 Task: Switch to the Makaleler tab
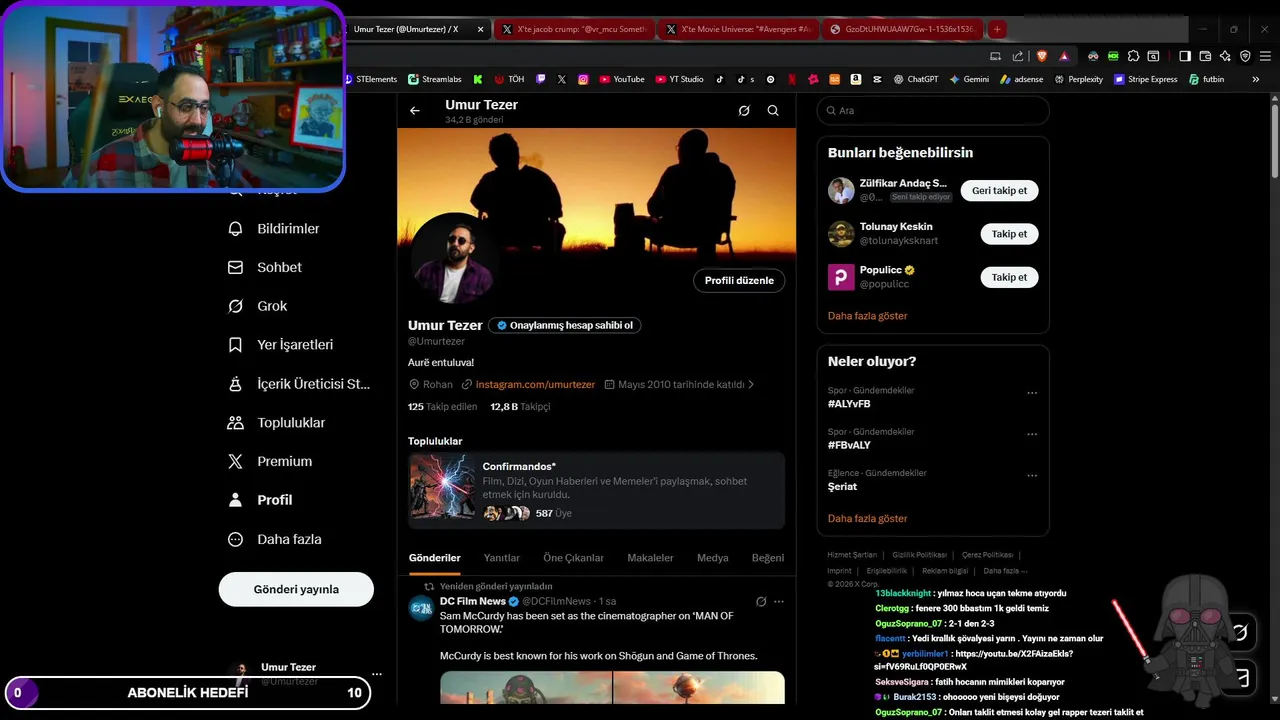pyautogui.click(x=650, y=558)
